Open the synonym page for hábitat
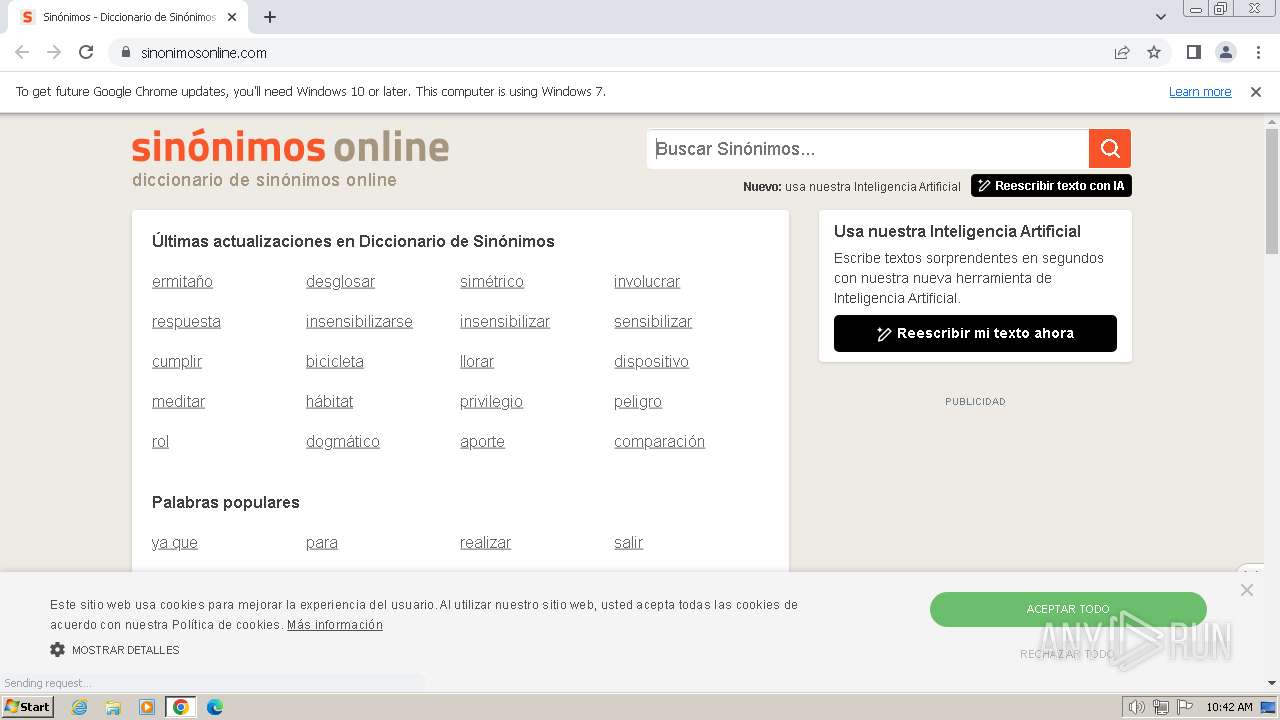The image size is (1280, 720). (329, 402)
